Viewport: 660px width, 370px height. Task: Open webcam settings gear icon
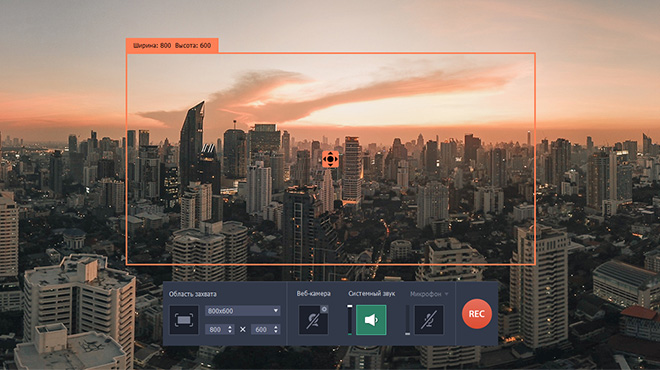pos(324,309)
